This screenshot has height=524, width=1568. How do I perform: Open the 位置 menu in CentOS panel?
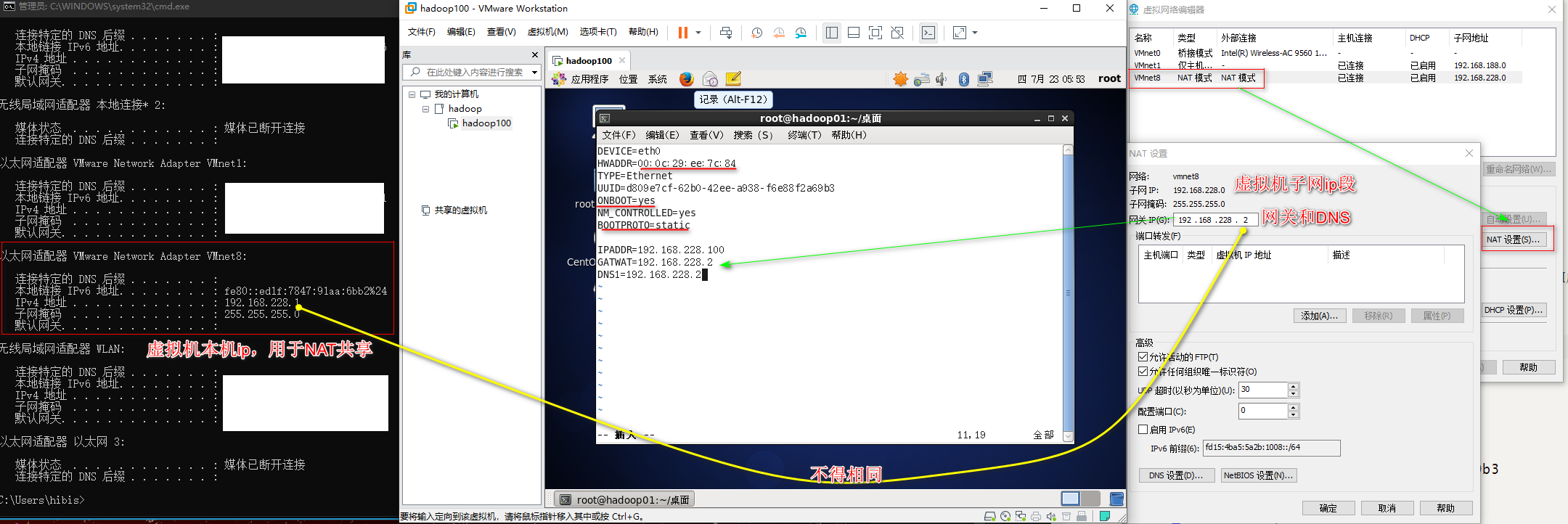[629, 79]
